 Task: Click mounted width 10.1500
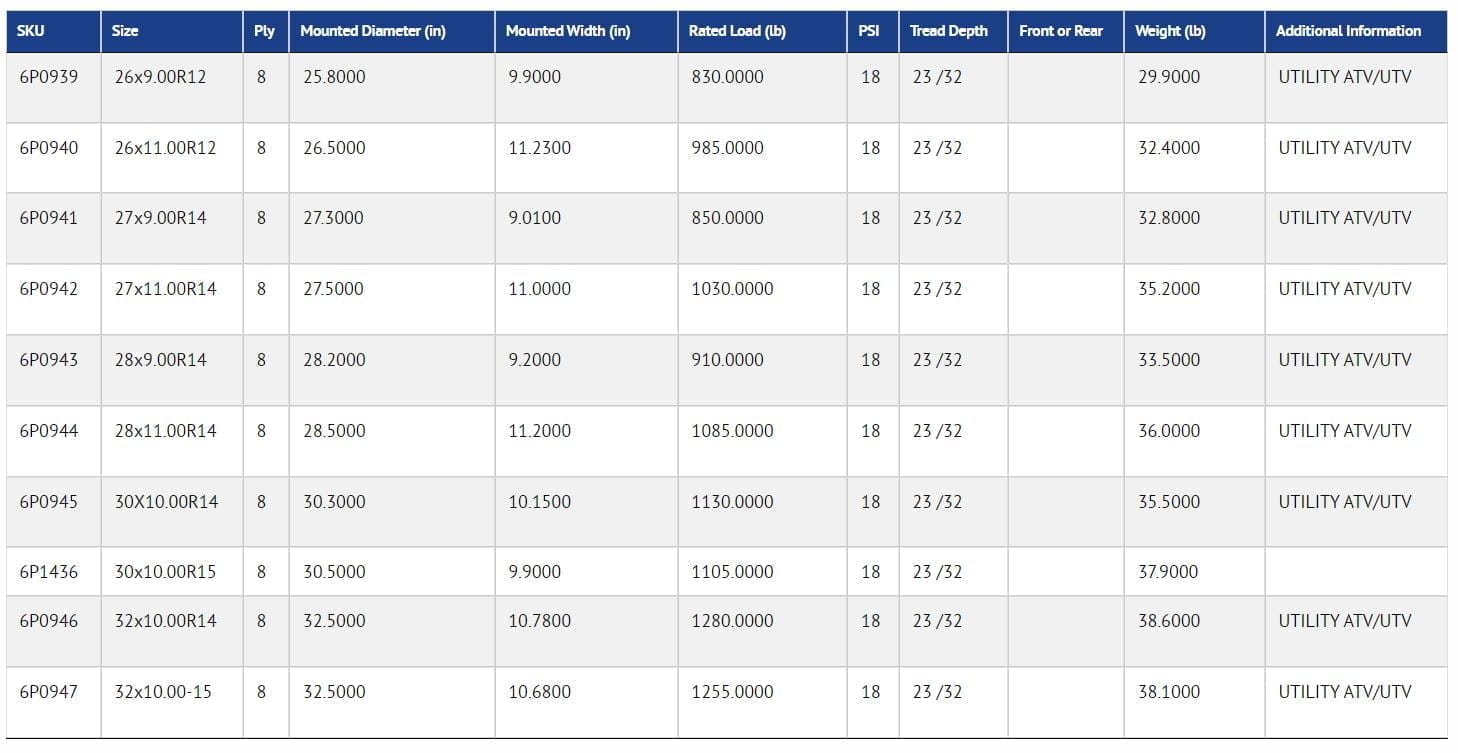point(540,502)
